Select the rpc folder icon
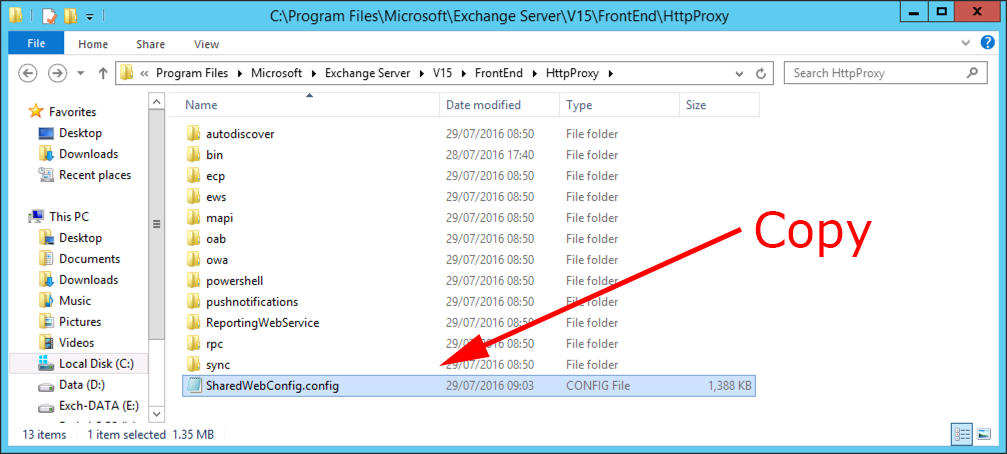This screenshot has width=1007, height=454. coord(193,344)
